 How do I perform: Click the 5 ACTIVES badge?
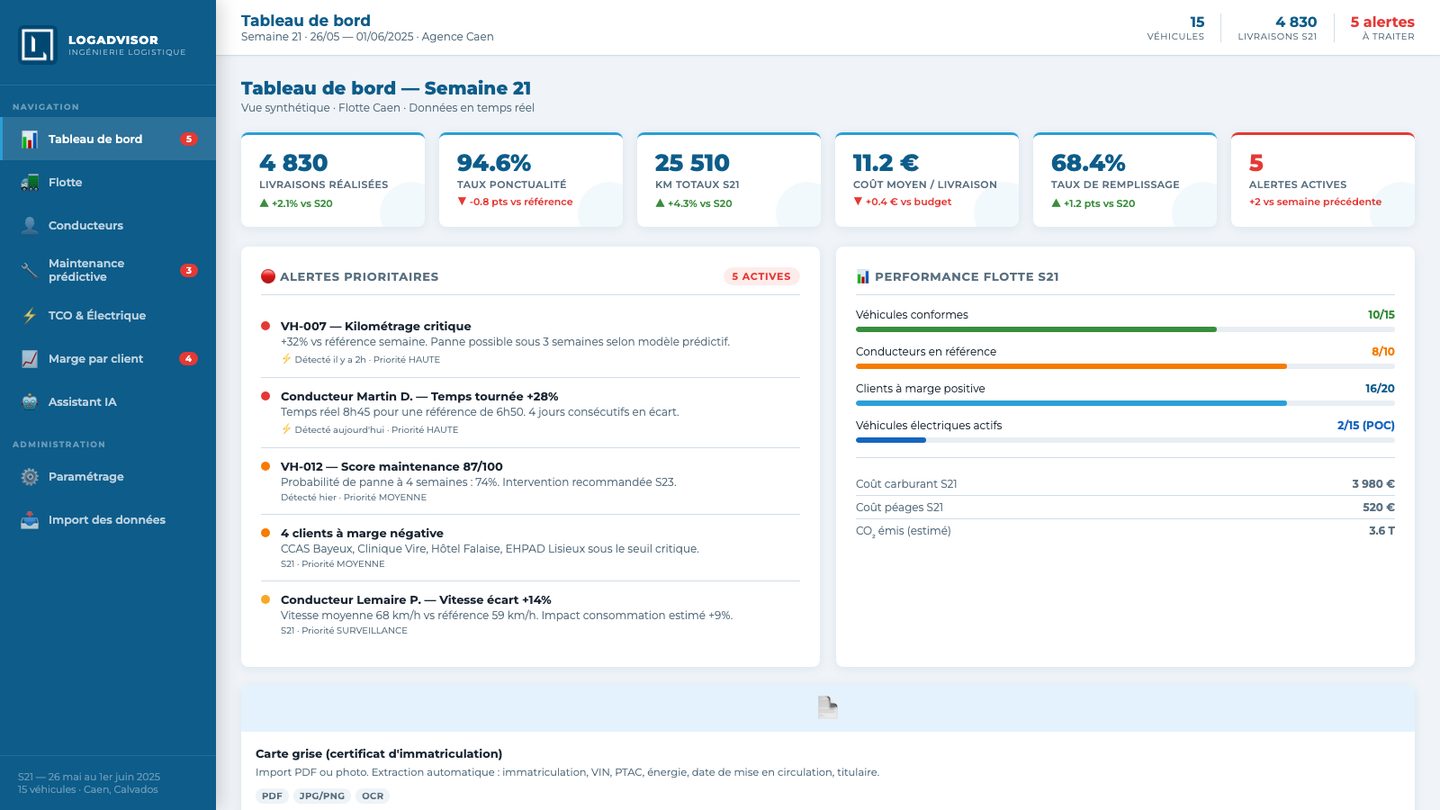coord(761,276)
